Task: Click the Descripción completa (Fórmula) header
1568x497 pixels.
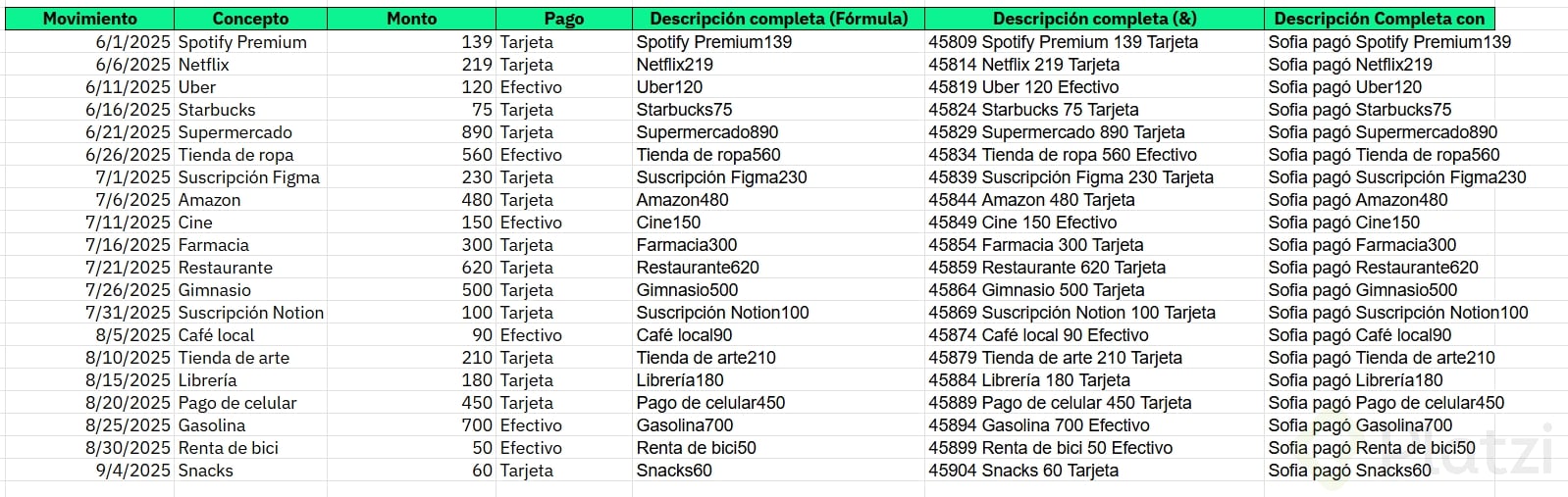Action: click(778, 19)
